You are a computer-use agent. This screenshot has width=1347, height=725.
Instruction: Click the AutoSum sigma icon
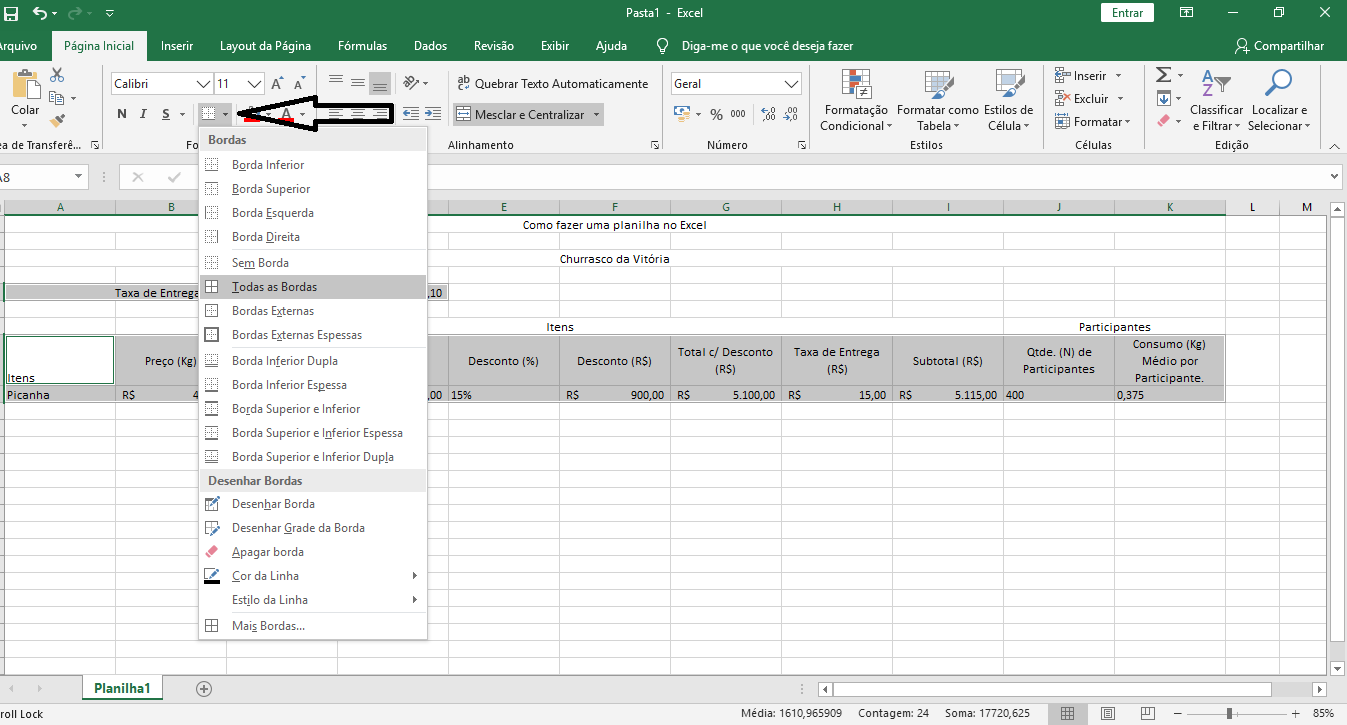pos(1163,76)
